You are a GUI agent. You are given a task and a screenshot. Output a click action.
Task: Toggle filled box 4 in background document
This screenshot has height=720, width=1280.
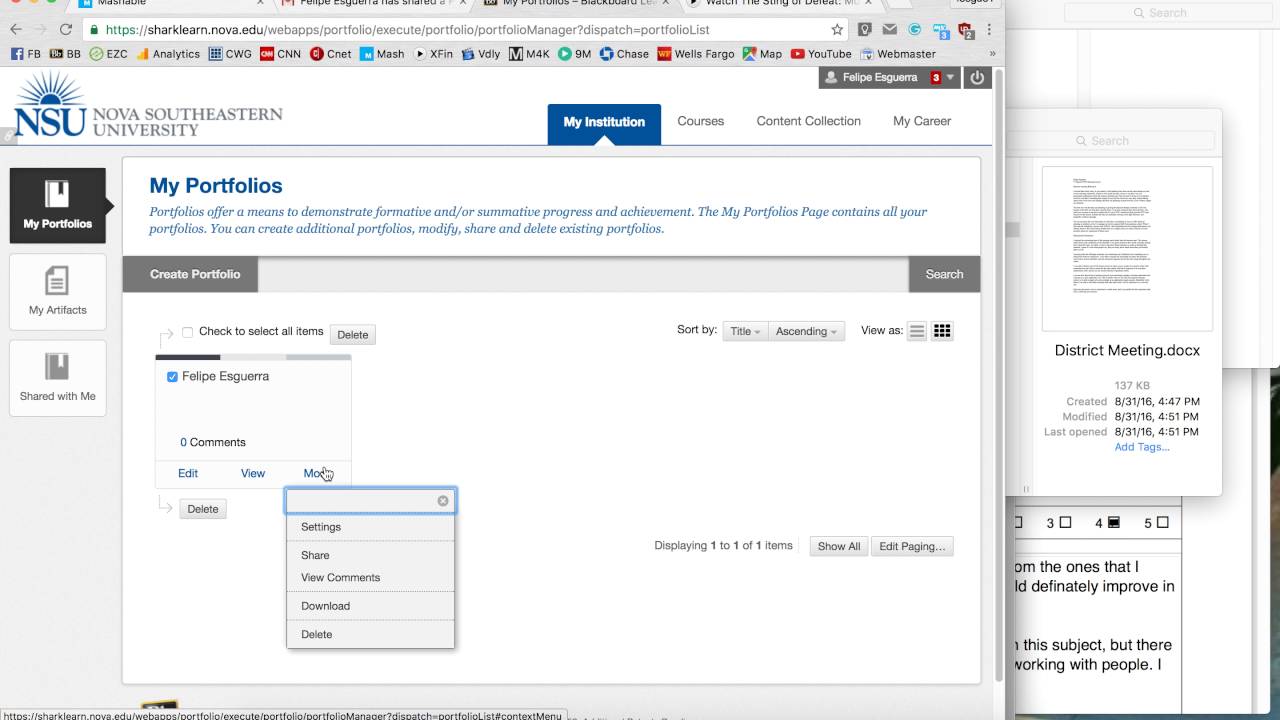coord(1113,523)
